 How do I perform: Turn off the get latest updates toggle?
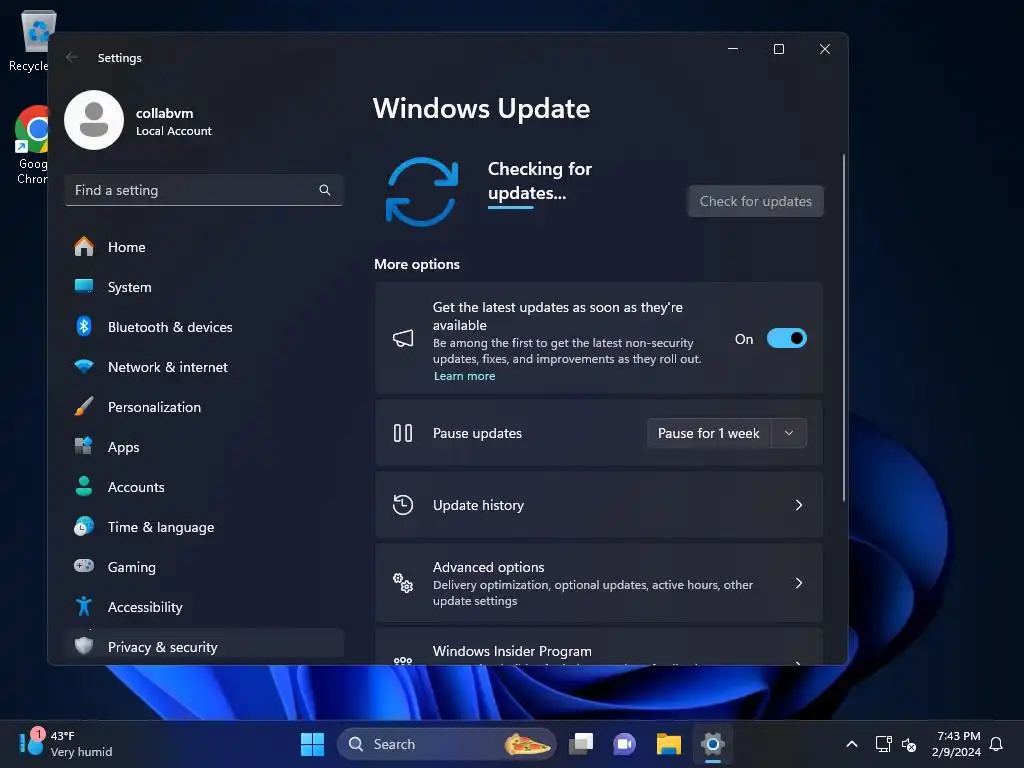(786, 338)
